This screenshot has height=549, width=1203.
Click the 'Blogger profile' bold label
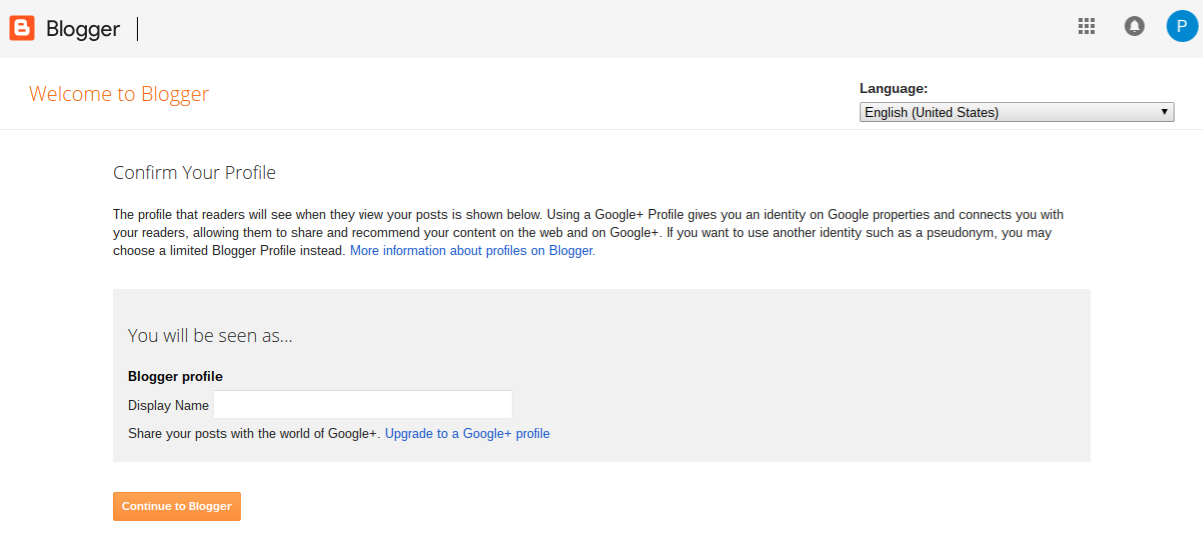[x=175, y=377]
